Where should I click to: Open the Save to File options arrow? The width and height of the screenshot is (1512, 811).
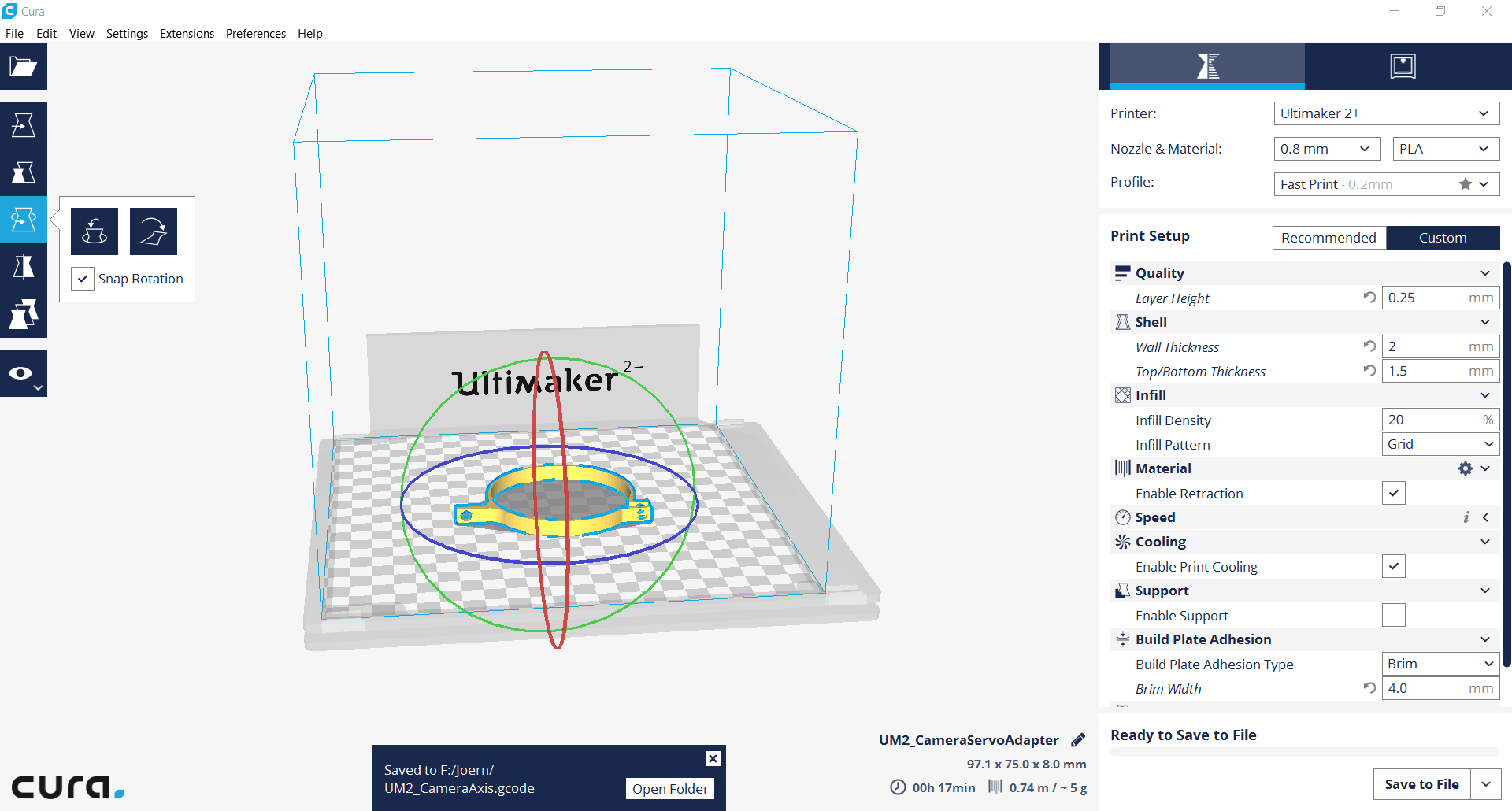[x=1486, y=784]
